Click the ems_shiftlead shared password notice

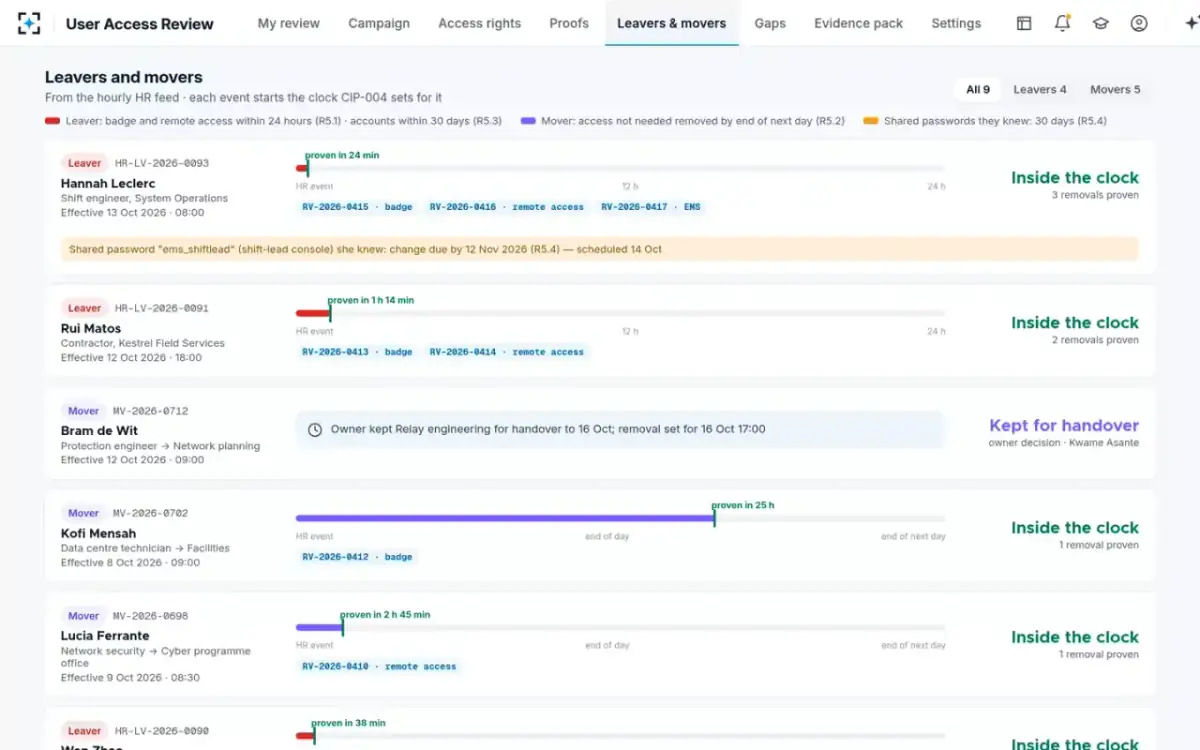[x=599, y=249]
